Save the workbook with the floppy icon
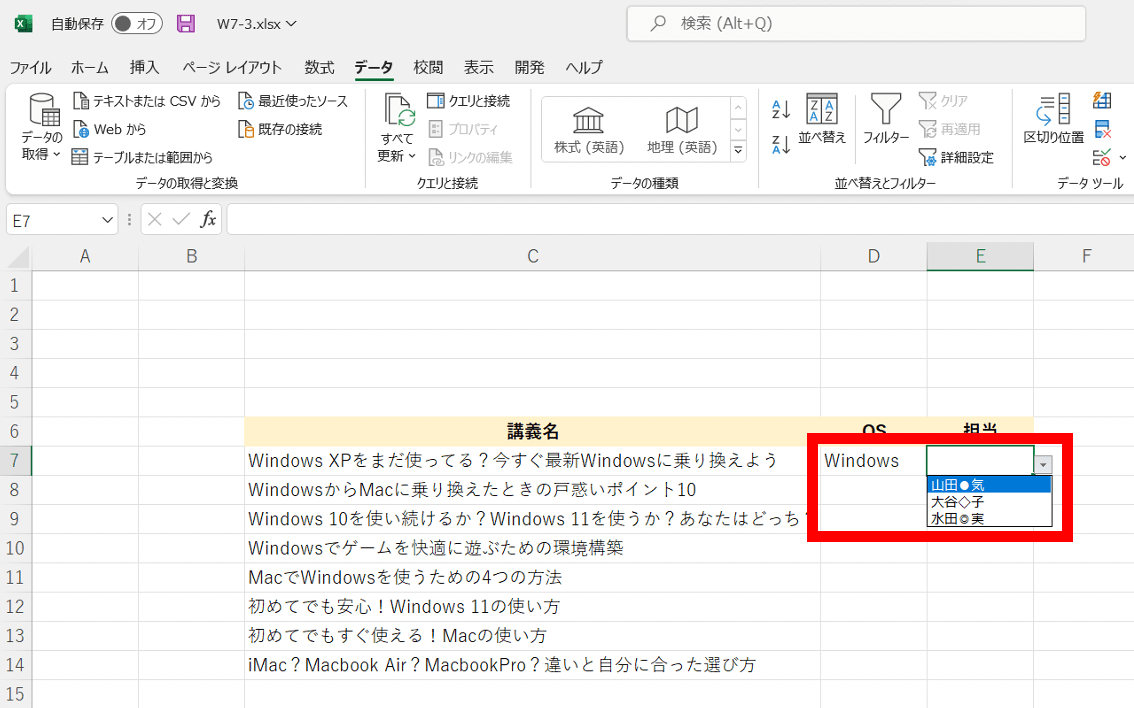The image size is (1134, 708). [186, 24]
